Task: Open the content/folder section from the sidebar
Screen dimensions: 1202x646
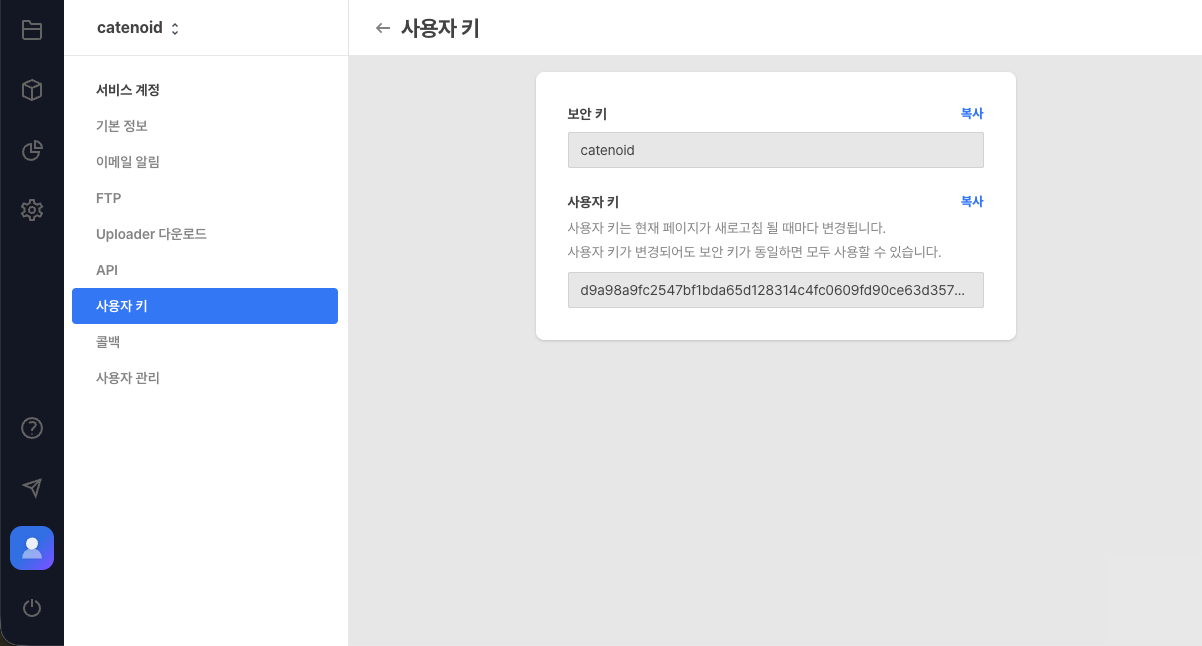Action: coord(32,29)
